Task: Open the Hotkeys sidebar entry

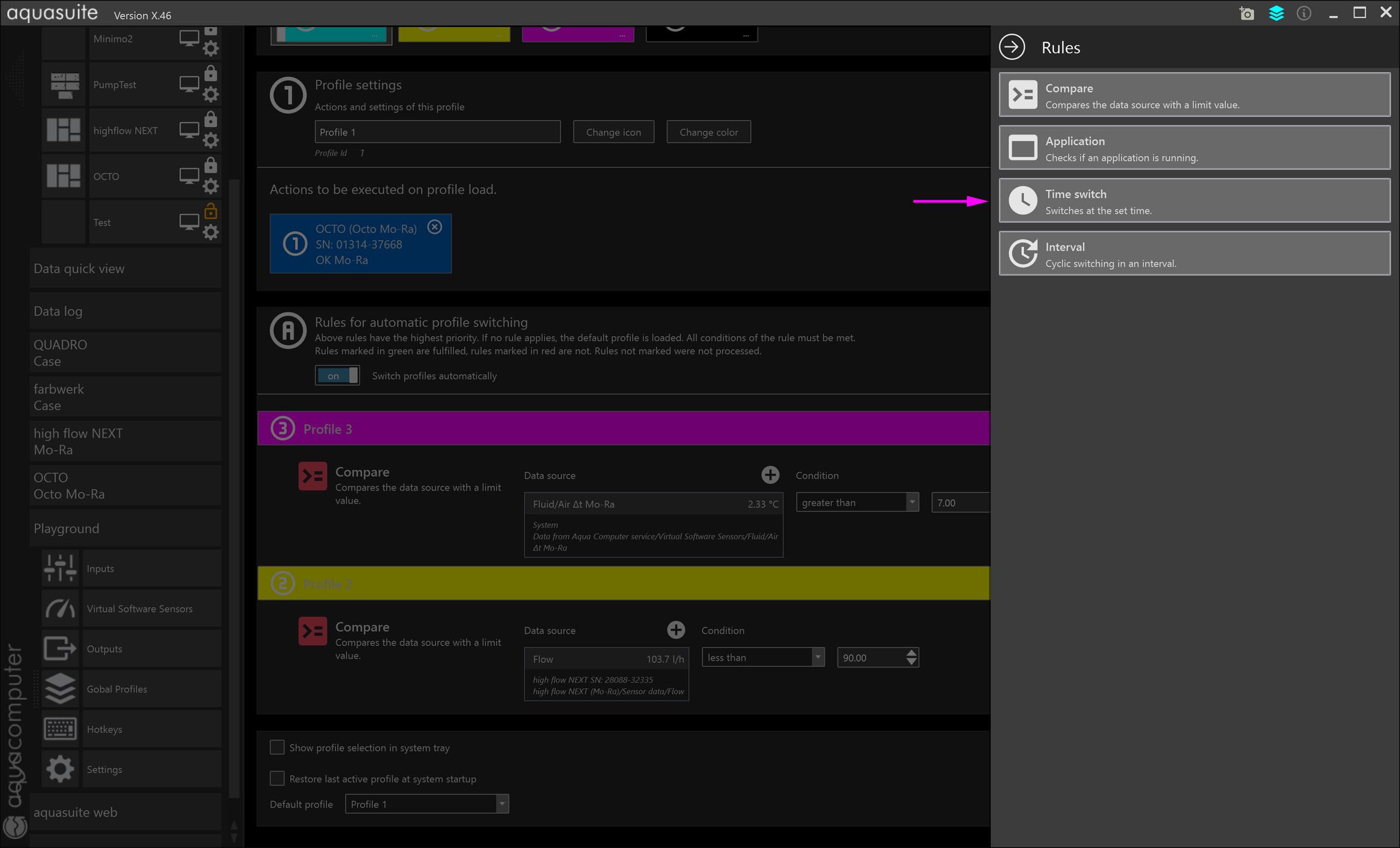Action: coord(104,729)
